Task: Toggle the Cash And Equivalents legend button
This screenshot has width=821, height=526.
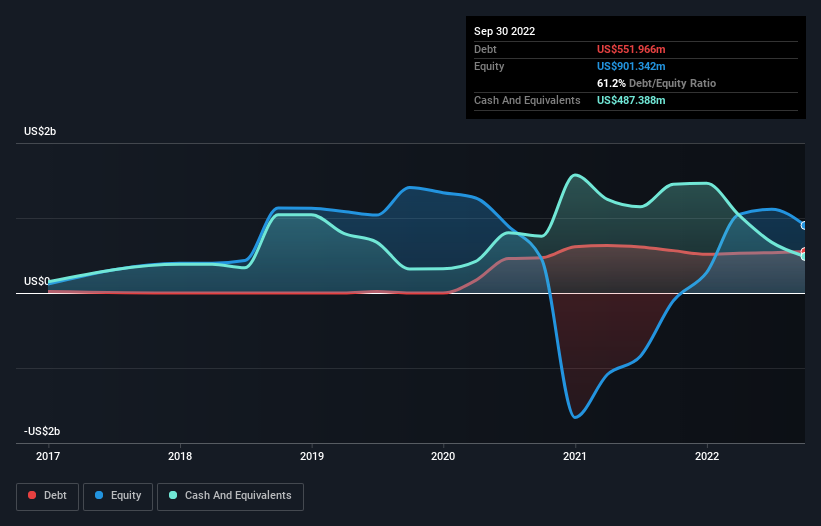Action: click(x=230, y=496)
